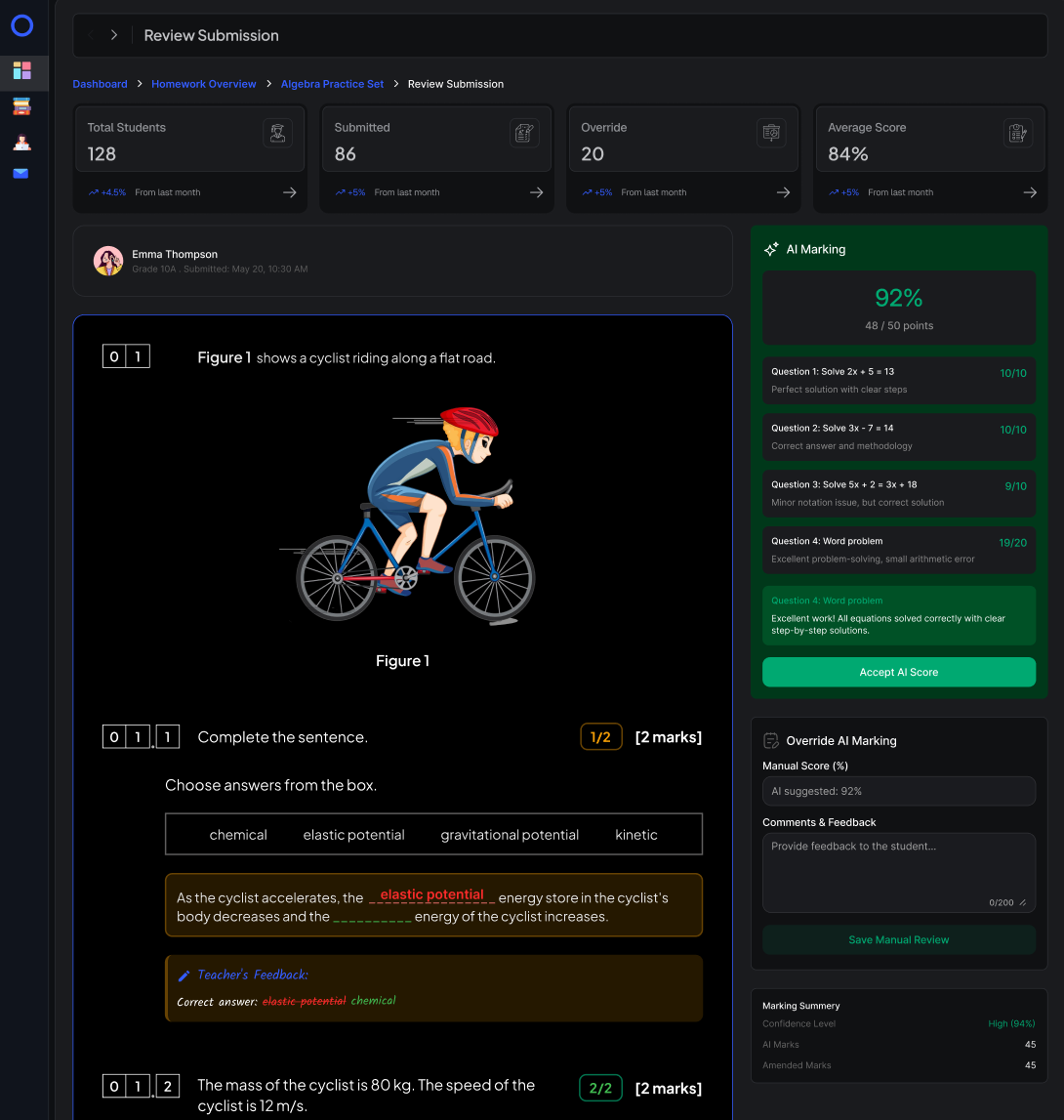
Task: Click the Comments & Feedback text area
Action: pos(898,873)
